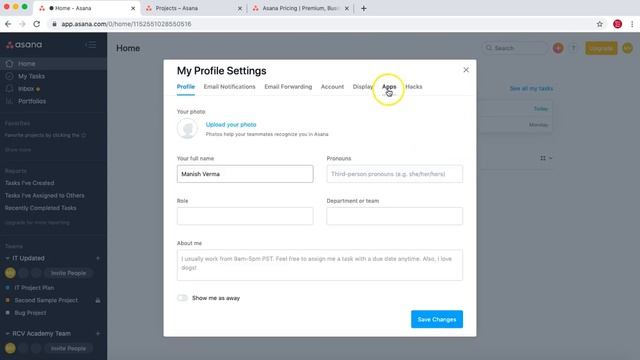Open Inbox in the sidebar

(x=26, y=89)
